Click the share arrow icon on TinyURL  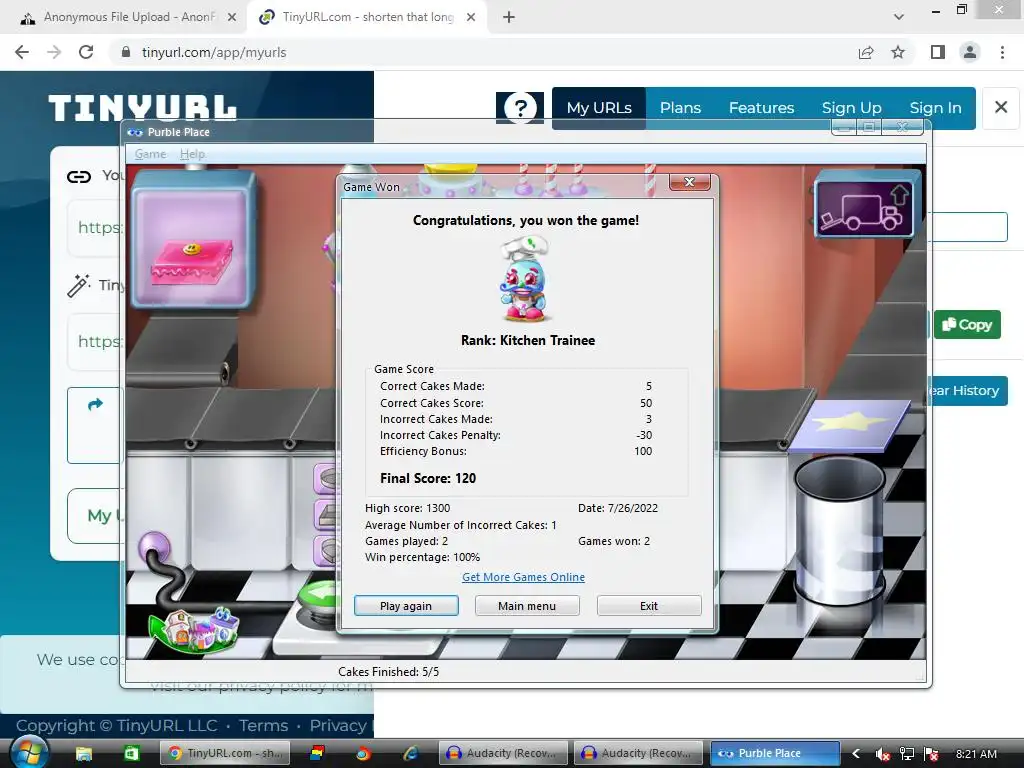tap(95, 404)
